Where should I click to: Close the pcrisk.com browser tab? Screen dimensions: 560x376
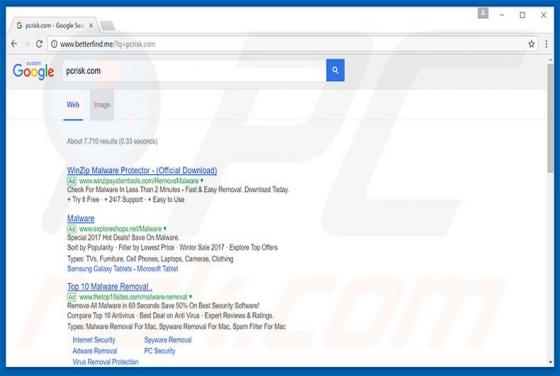(x=91, y=26)
